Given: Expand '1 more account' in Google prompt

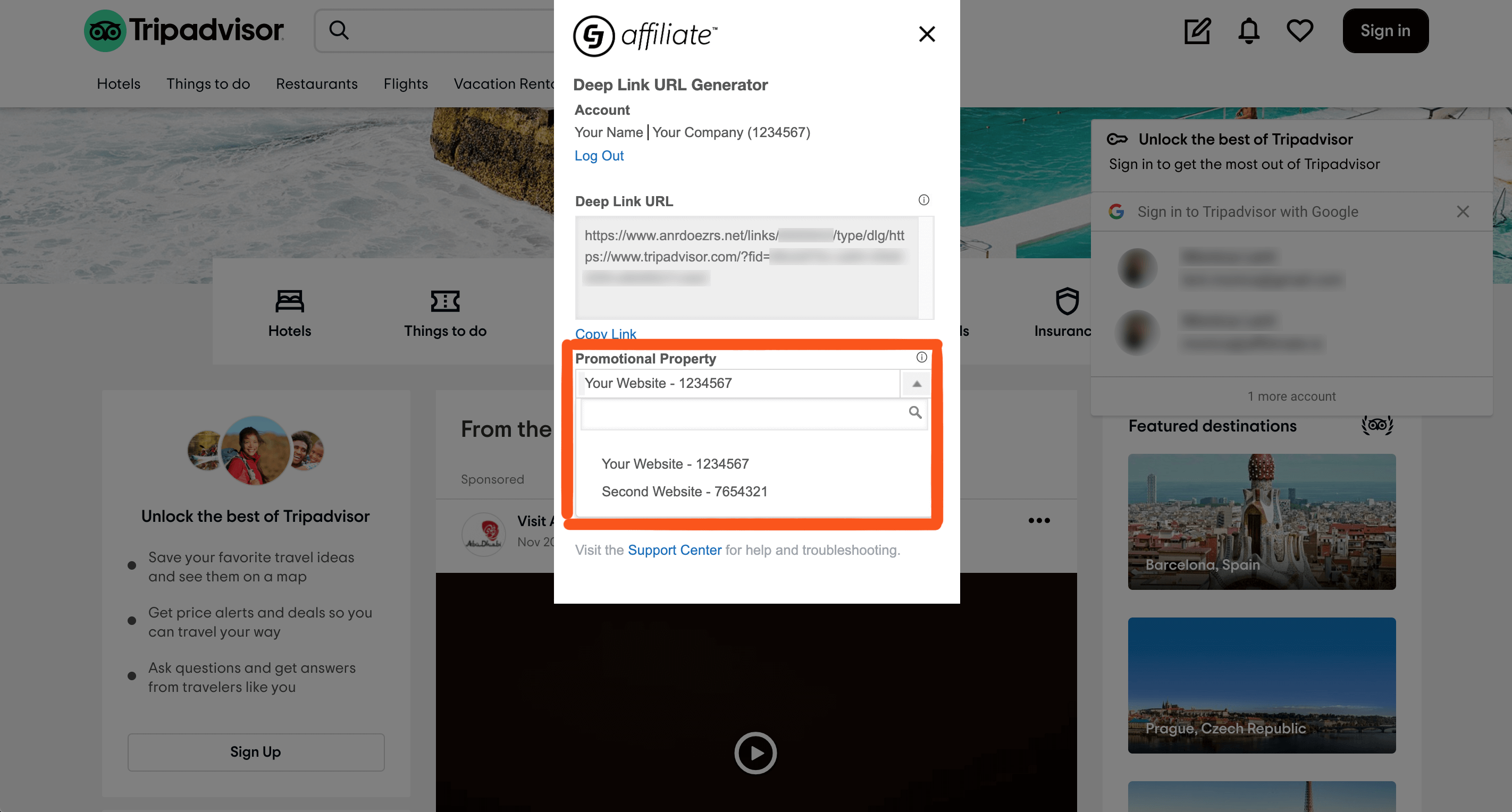Looking at the screenshot, I should click(x=1291, y=396).
